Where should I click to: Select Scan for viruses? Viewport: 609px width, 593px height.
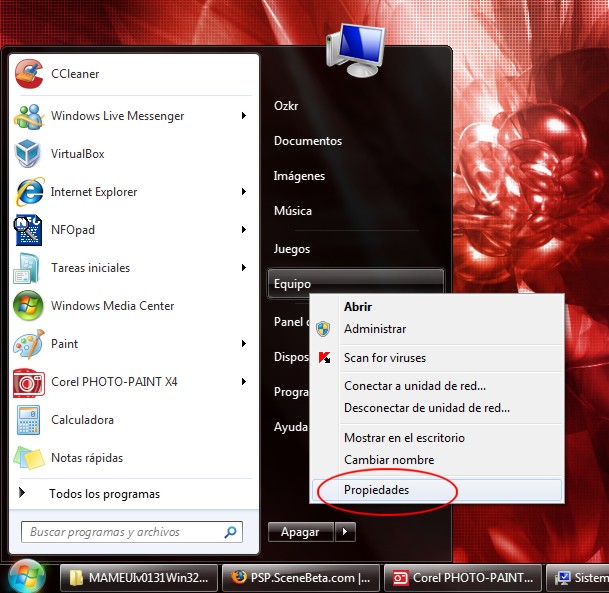[x=437, y=358]
